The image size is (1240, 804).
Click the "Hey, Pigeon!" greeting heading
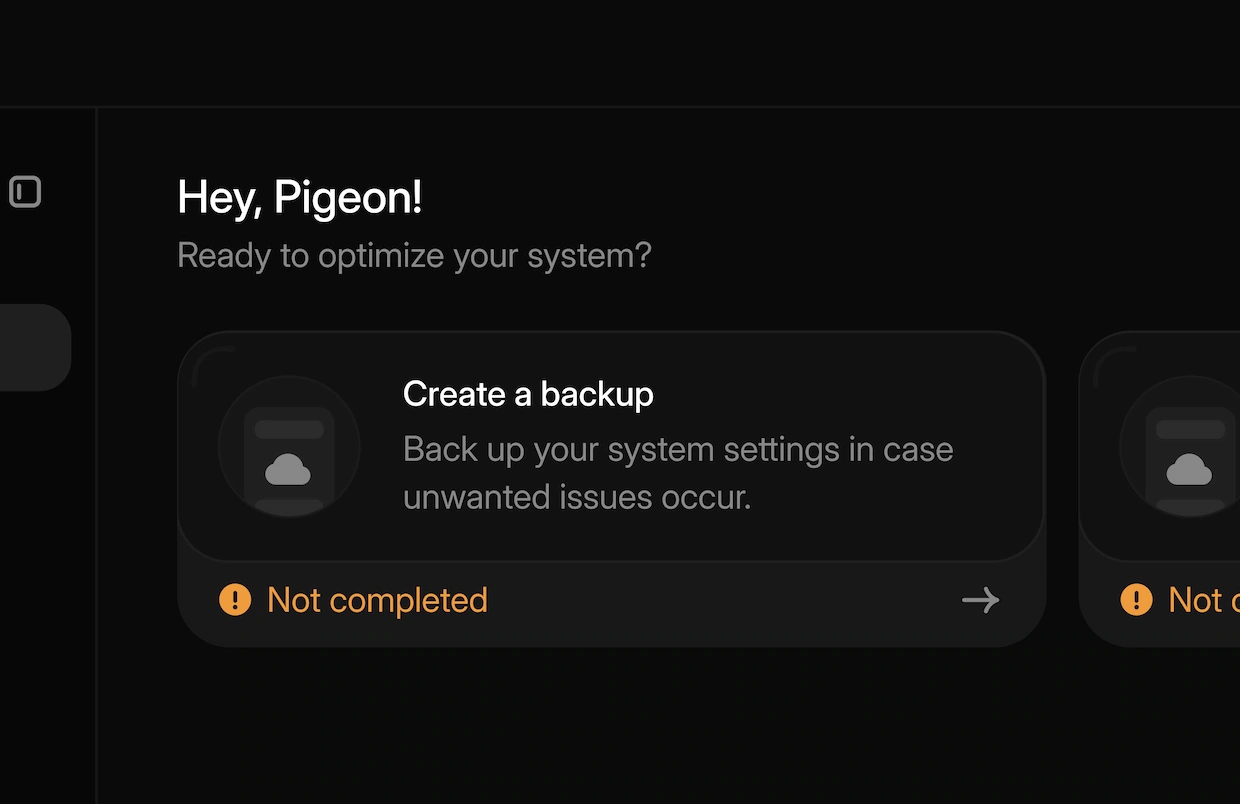pyautogui.click(x=299, y=198)
